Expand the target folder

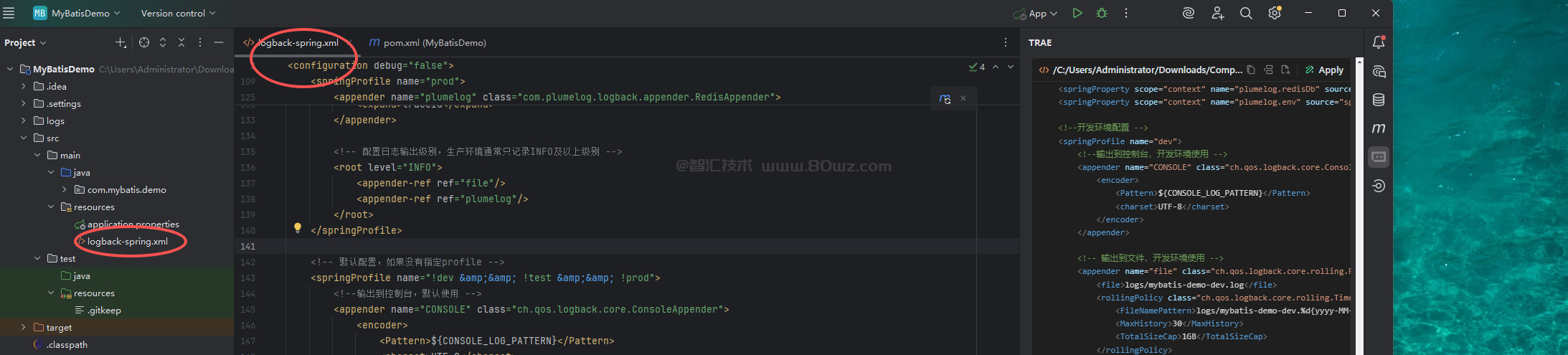click(x=24, y=327)
